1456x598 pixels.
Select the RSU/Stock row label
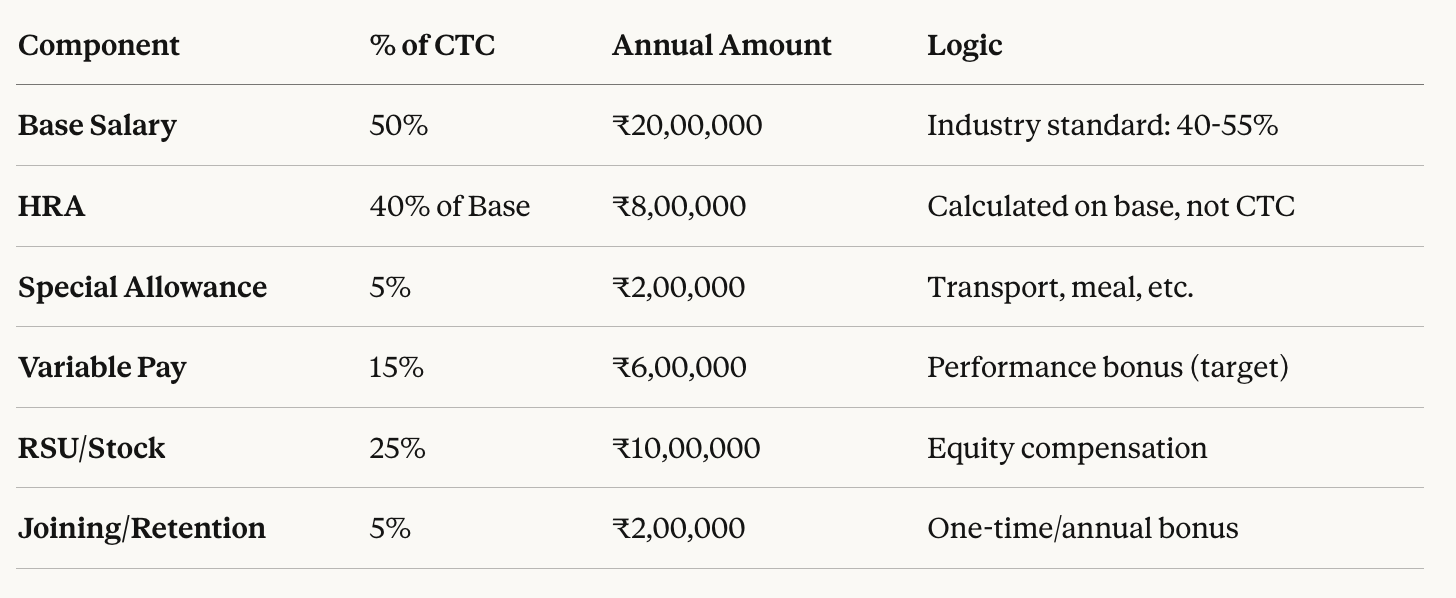91,448
